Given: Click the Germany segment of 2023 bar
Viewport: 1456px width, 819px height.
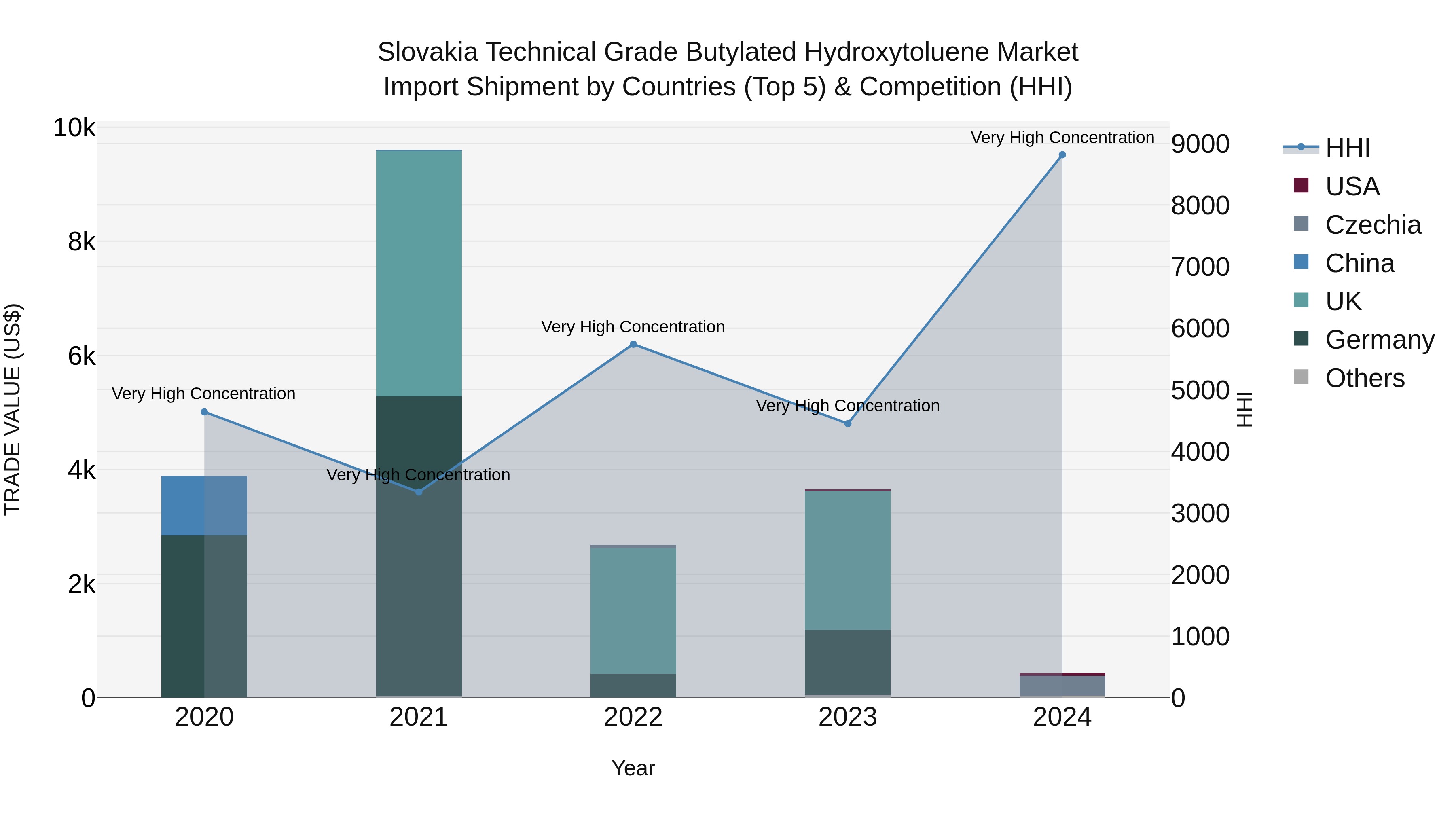Looking at the screenshot, I should (848, 662).
